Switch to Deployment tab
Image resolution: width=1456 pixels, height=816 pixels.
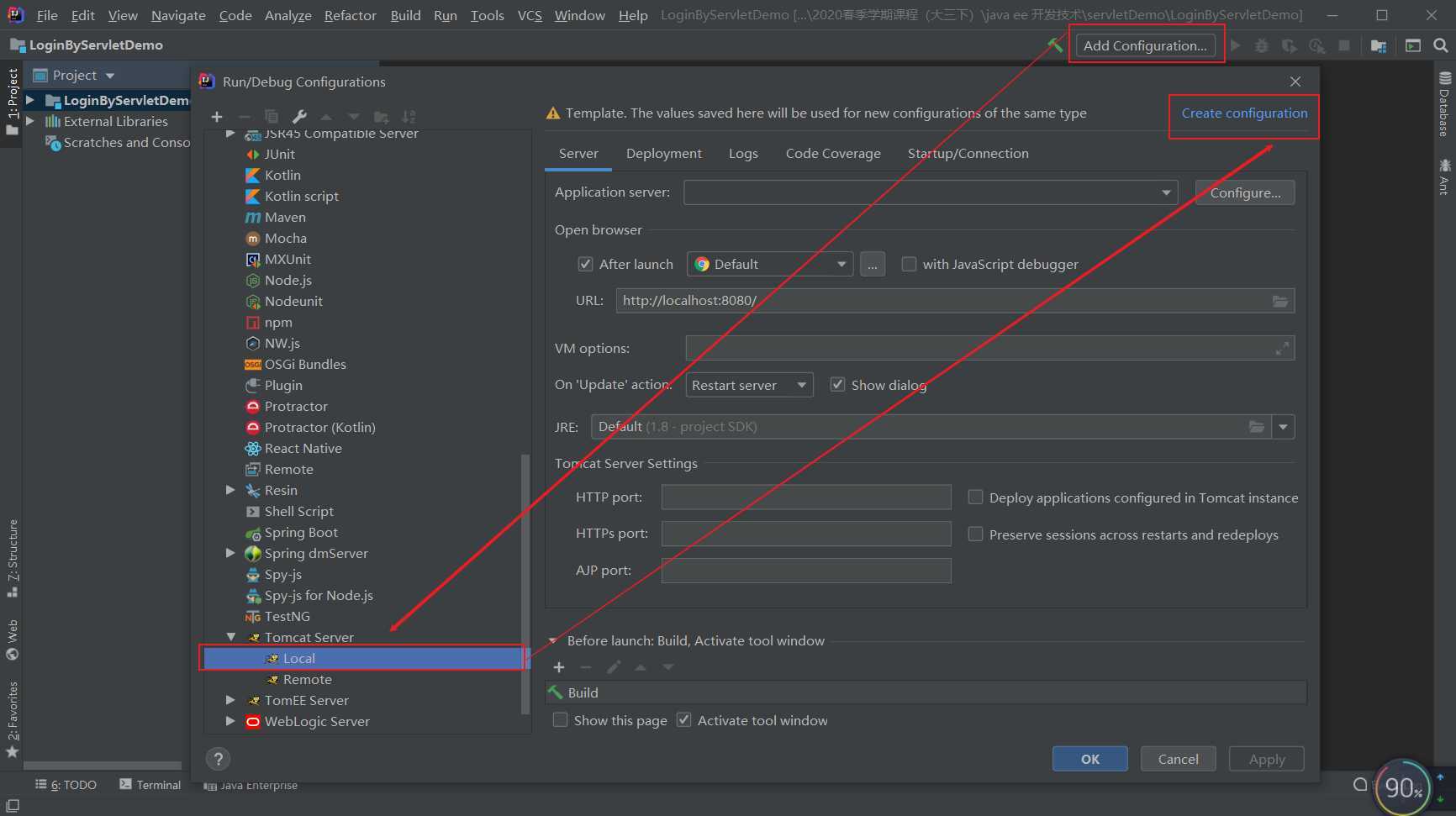click(663, 153)
